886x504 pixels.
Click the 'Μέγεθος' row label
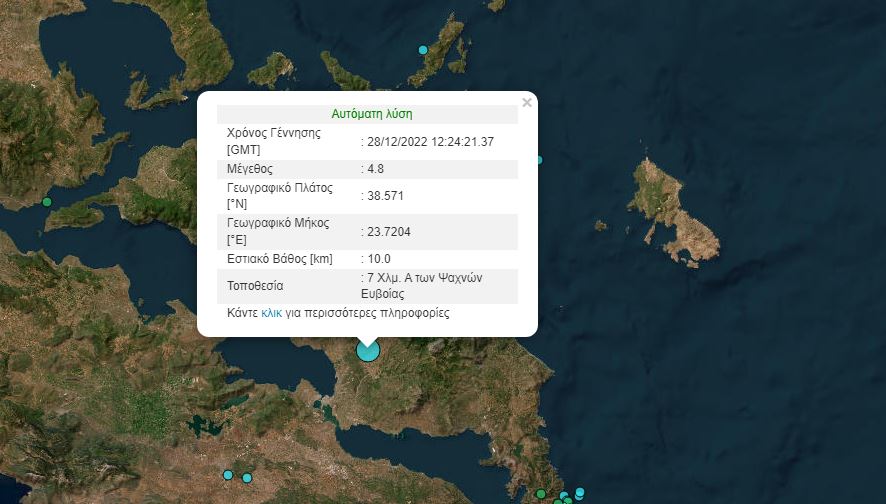250,169
